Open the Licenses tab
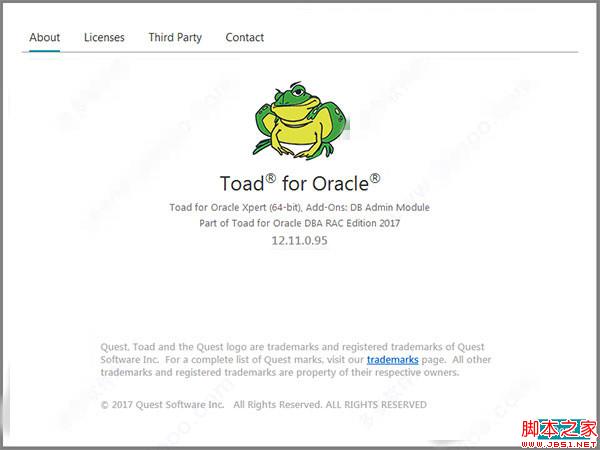This screenshot has width=600, height=450. tap(104, 38)
